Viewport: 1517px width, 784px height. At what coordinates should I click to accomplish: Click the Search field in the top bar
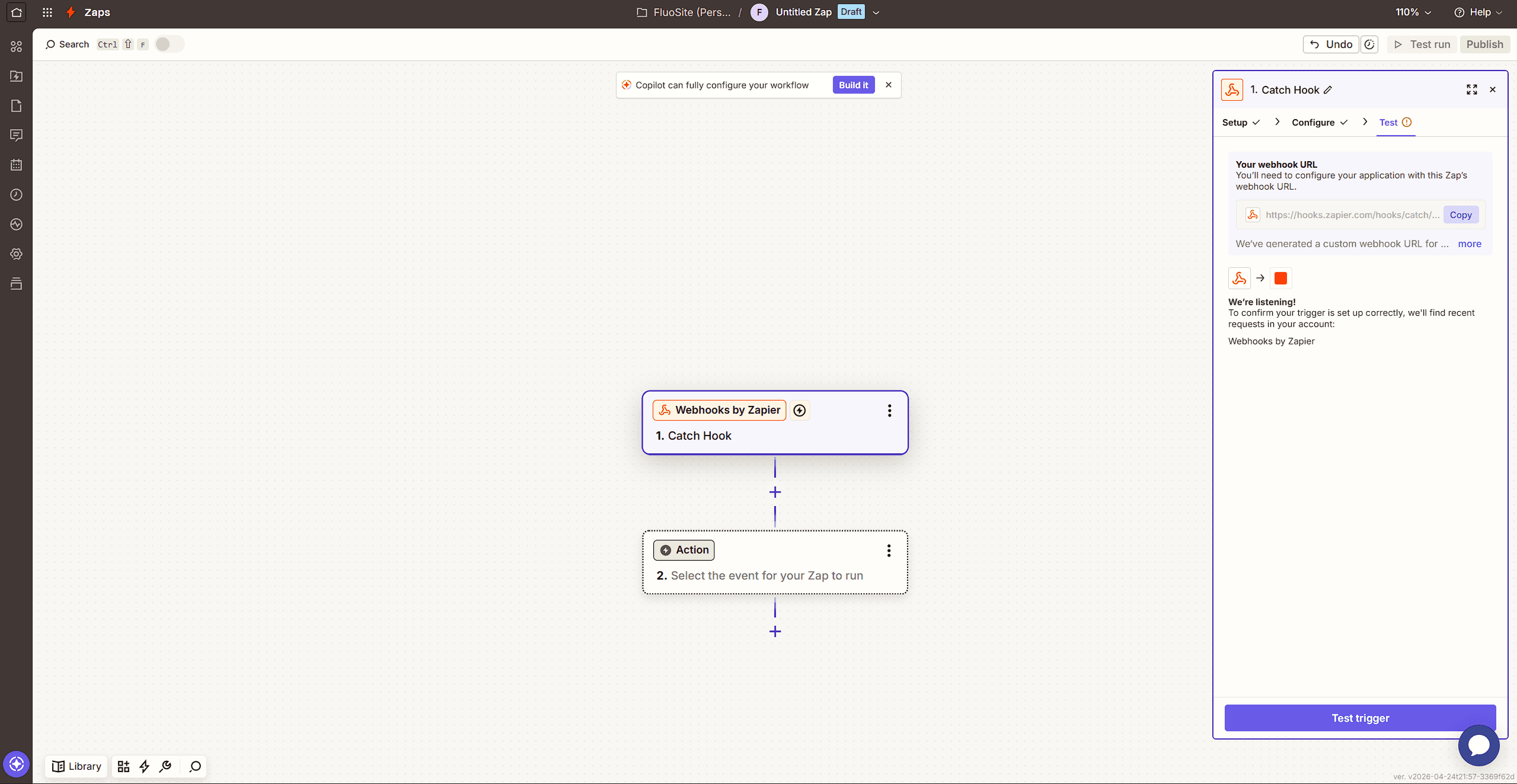pos(67,44)
